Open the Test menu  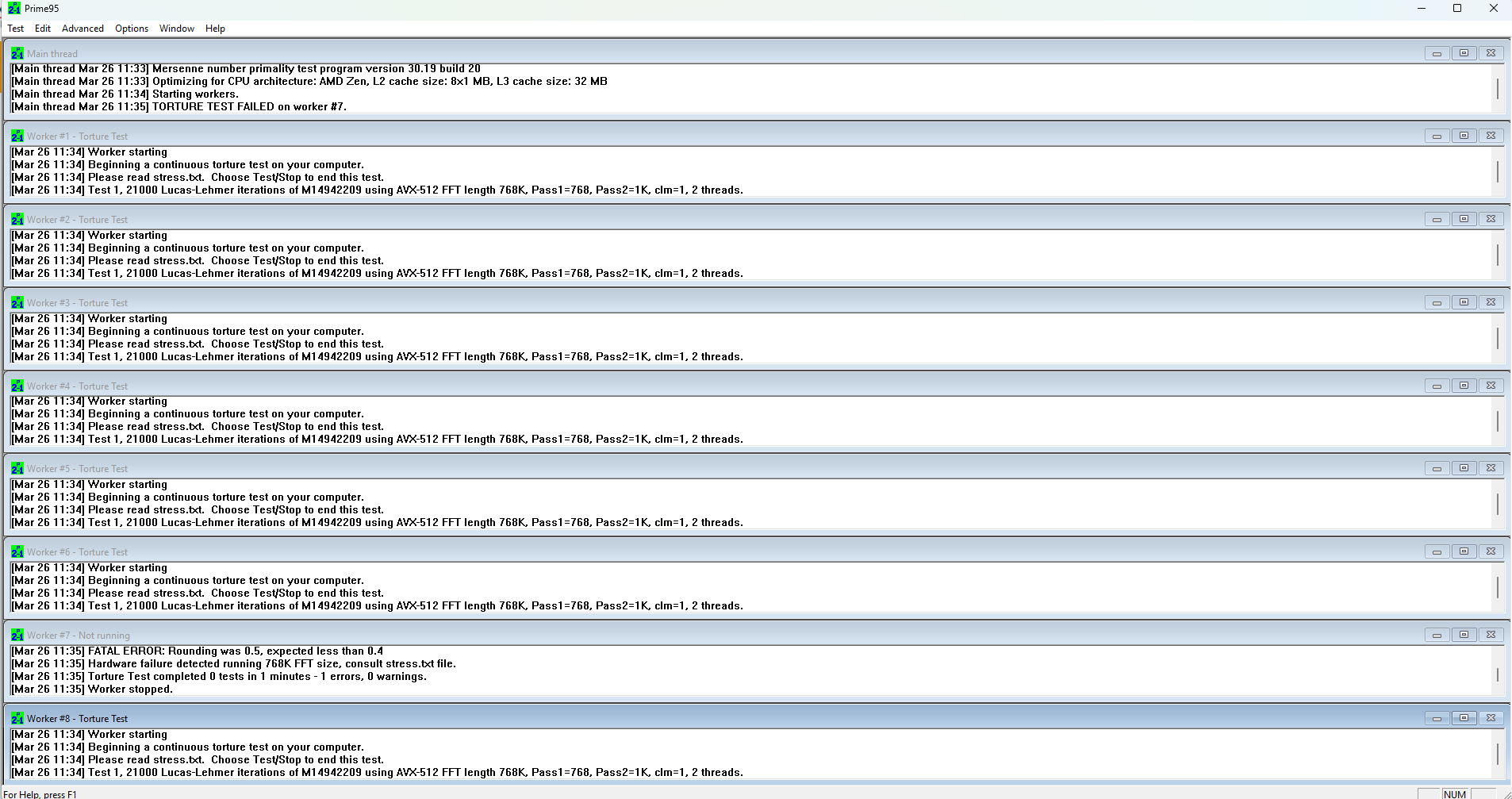pyautogui.click(x=16, y=29)
